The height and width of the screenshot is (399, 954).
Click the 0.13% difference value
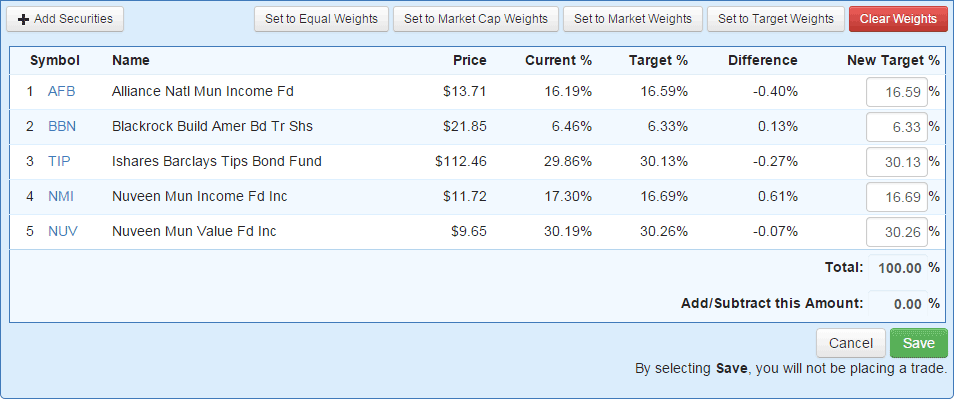pos(777,127)
